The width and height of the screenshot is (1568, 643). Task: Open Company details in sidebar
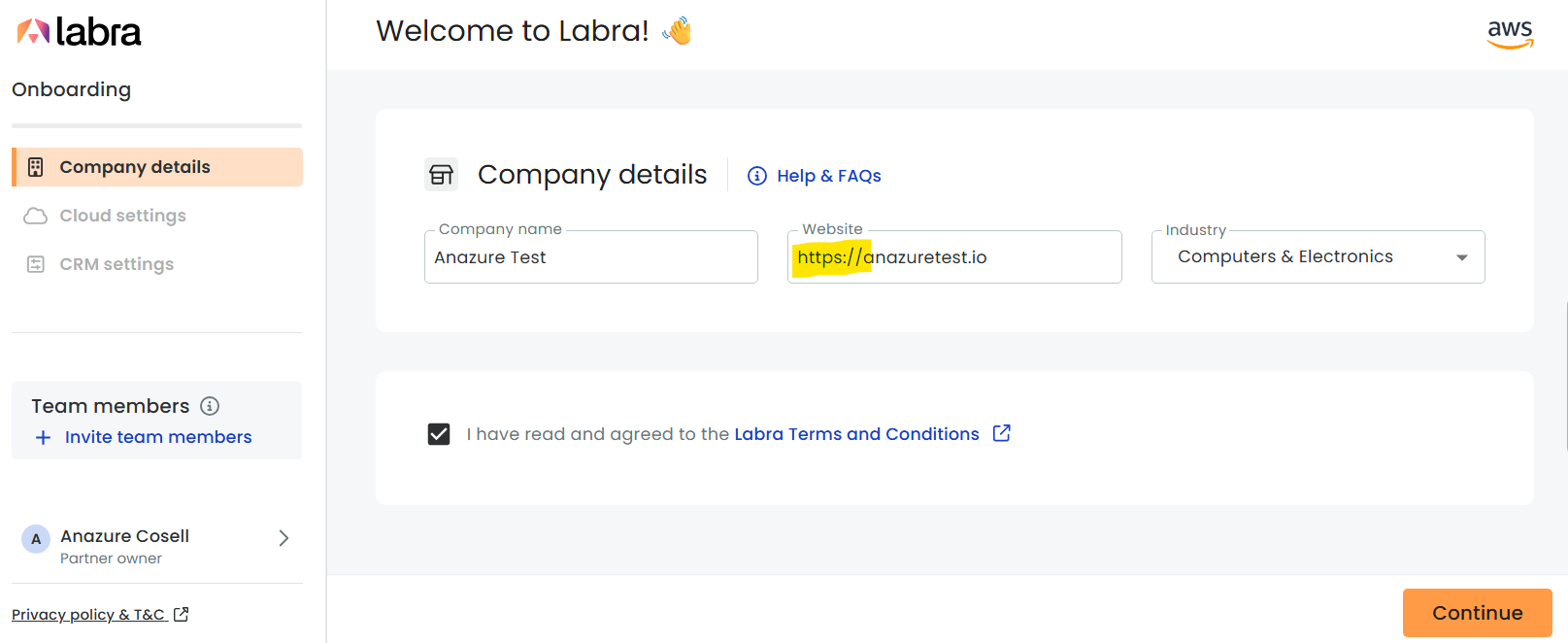157,167
